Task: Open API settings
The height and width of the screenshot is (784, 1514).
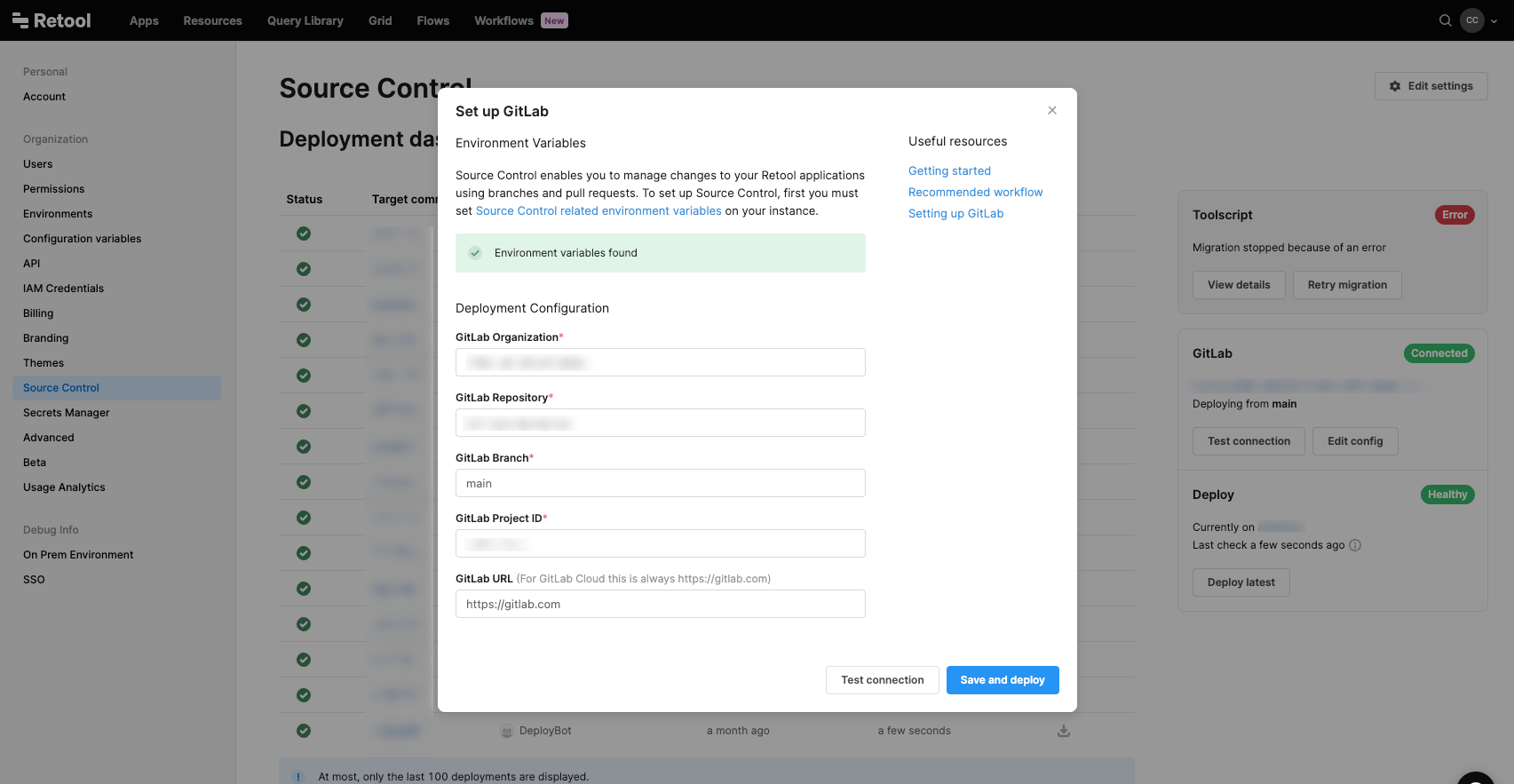Action: pos(32,264)
